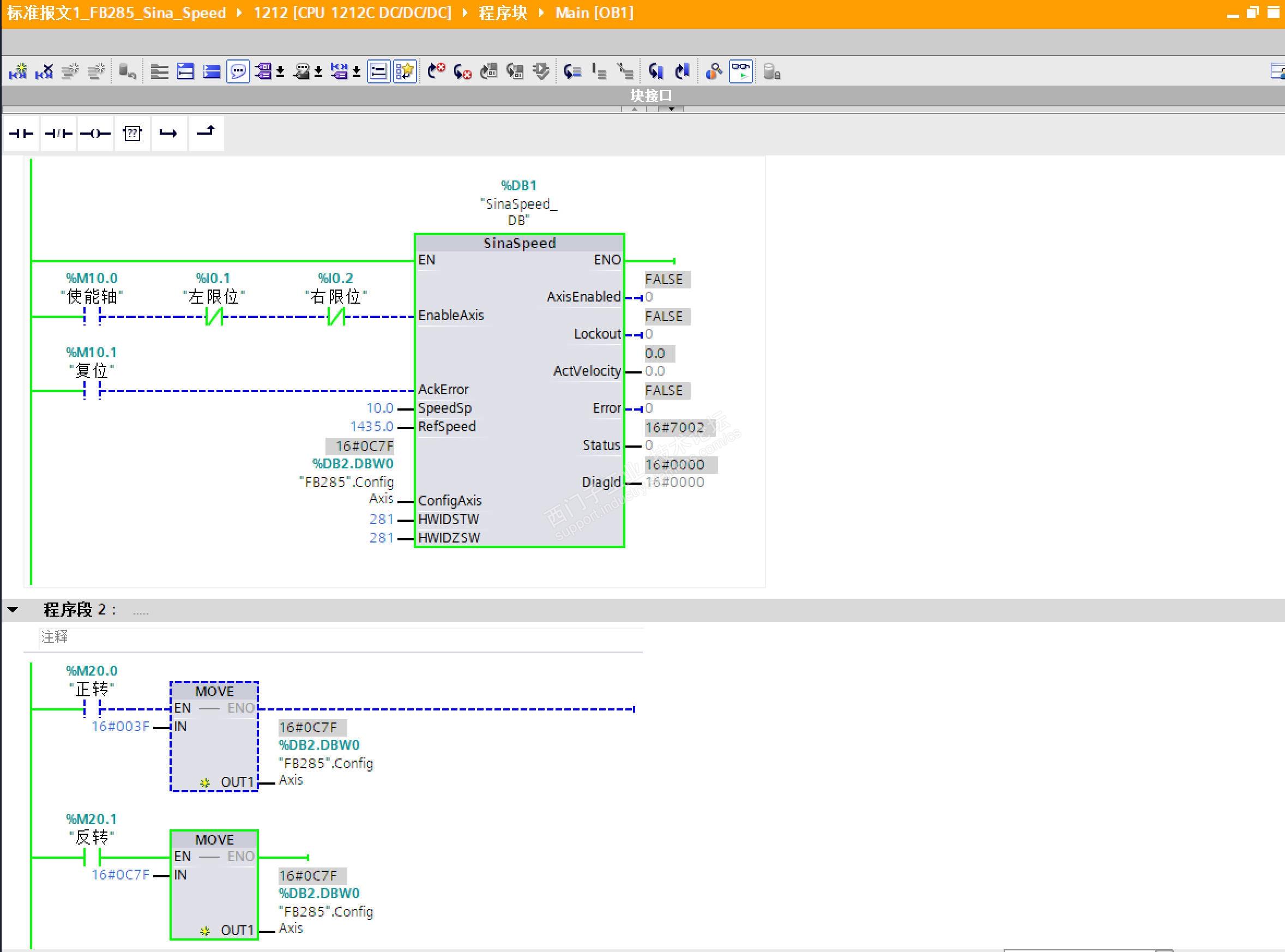Click the 注释 comment field
Viewport: 1285px width, 952px height.
[55, 637]
